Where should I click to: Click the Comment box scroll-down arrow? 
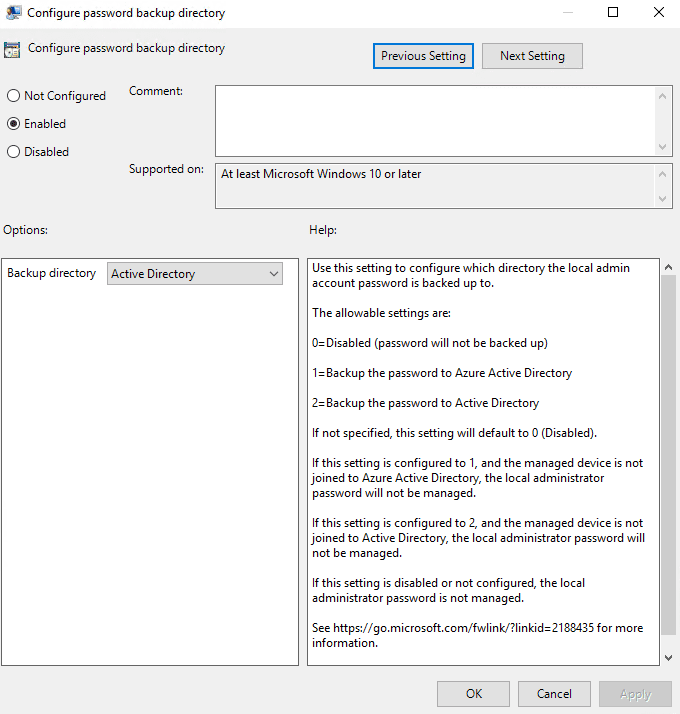[x=664, y=146]
